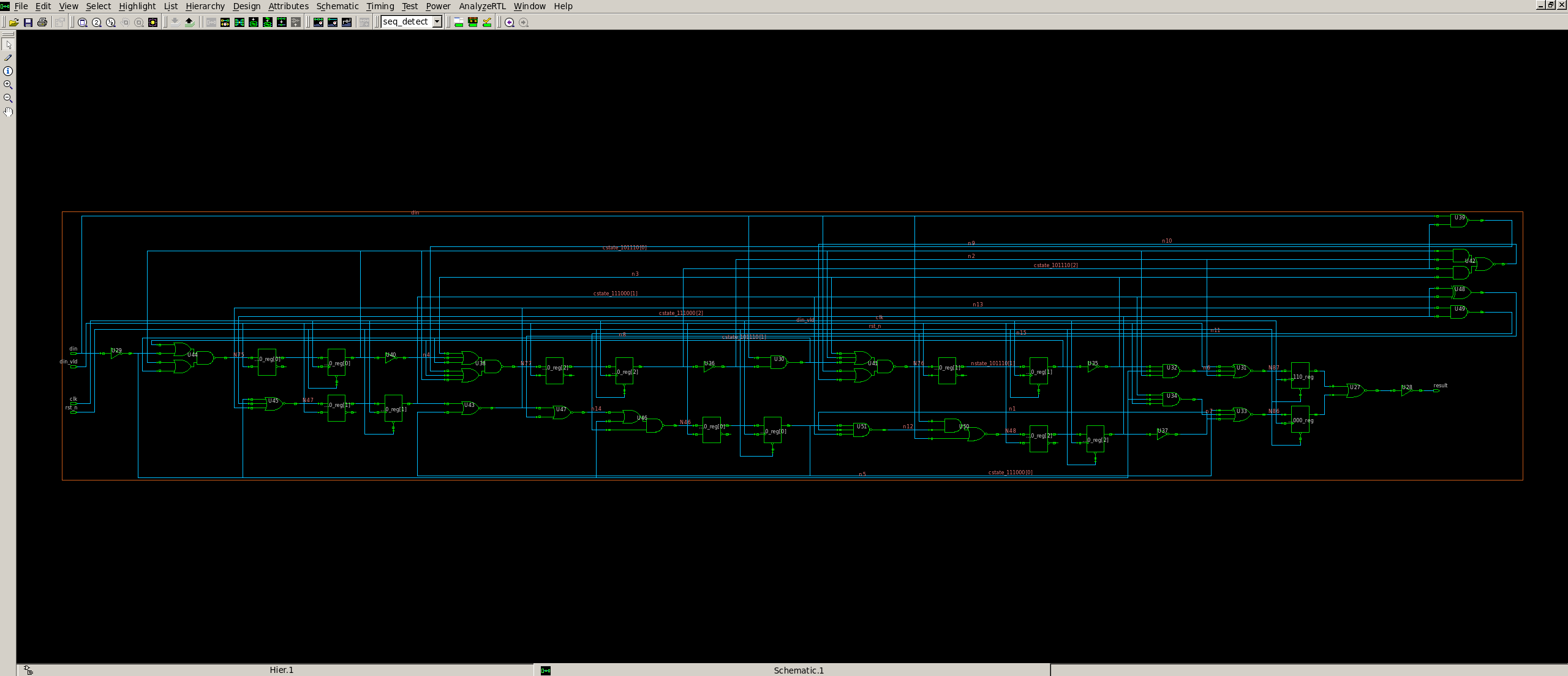Image resolution: width=1568 pixels, height=676 pixels.
Task: Click the printer icon
Action: tap(42, 22)
